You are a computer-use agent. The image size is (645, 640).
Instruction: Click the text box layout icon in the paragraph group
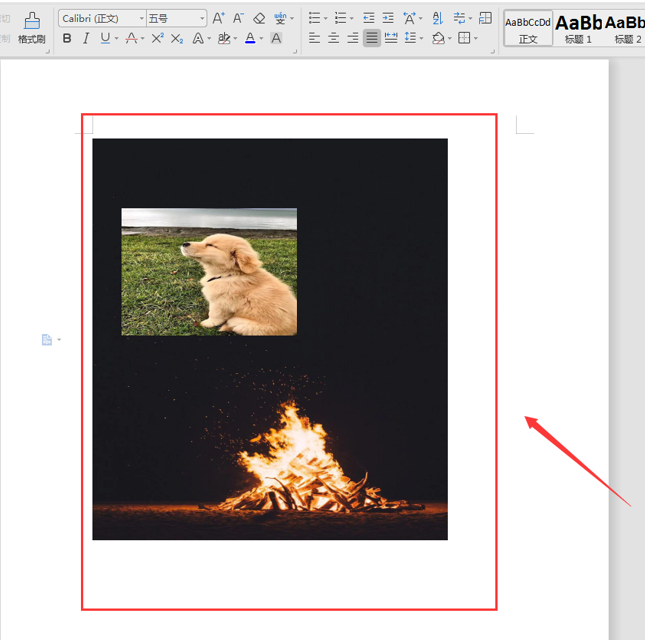click(486, 18)
